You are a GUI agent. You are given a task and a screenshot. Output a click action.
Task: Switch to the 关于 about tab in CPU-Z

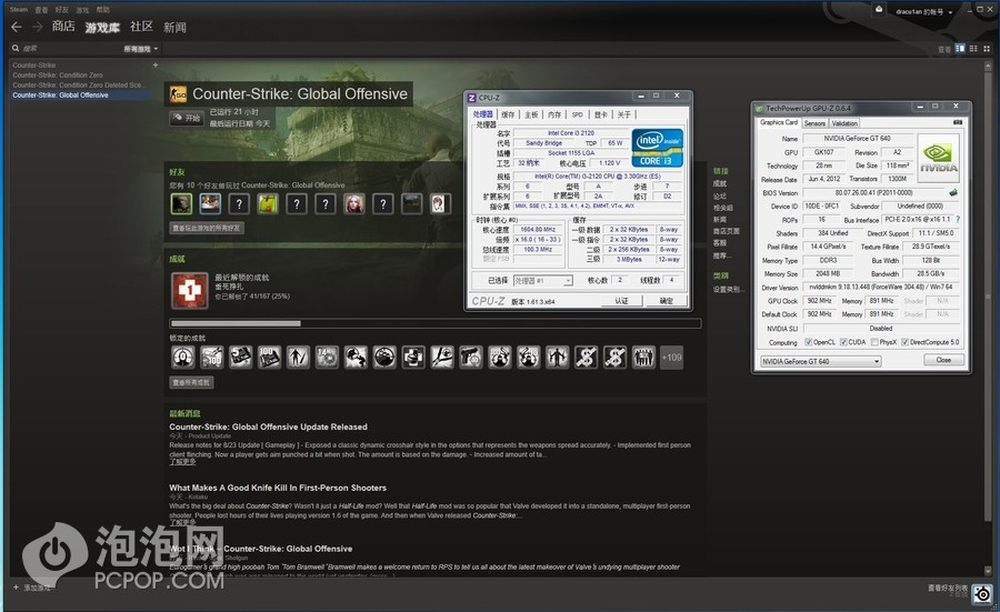pyautogui.click(x=624, y=115)
